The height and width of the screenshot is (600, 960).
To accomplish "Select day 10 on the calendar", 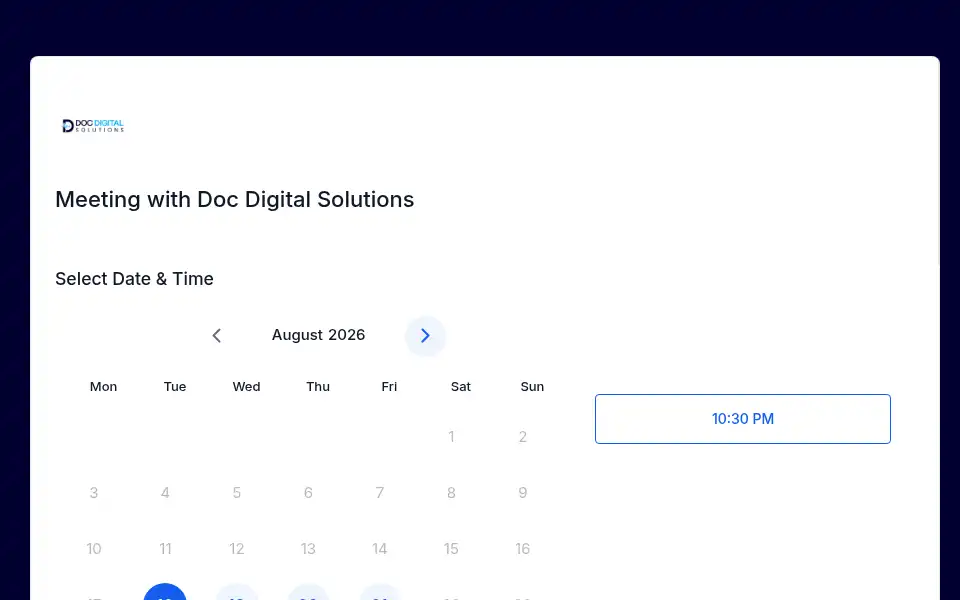I will 94,549.
